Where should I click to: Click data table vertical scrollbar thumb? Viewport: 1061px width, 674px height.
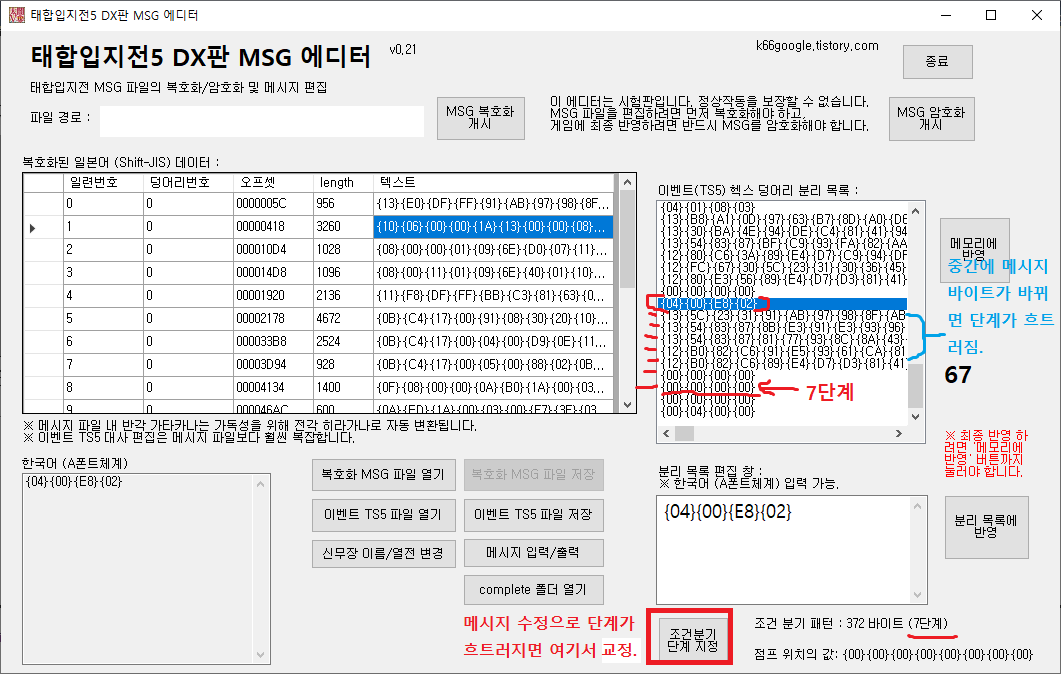click(x=627, y=240)
